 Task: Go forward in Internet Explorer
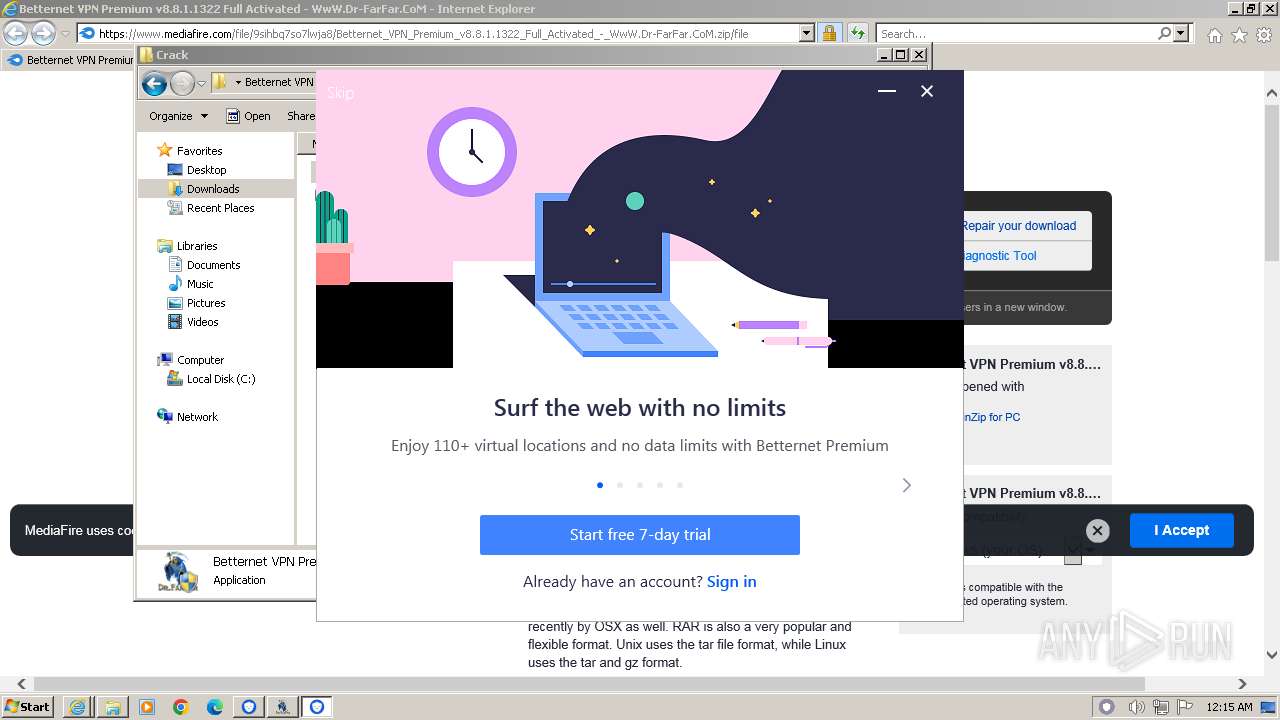pyautogui.click(x=43, y=33)
